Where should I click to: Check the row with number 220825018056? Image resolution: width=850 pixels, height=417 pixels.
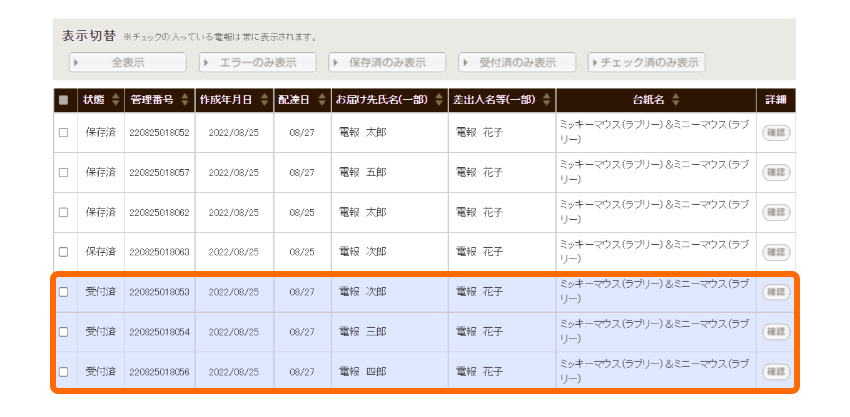63,372
